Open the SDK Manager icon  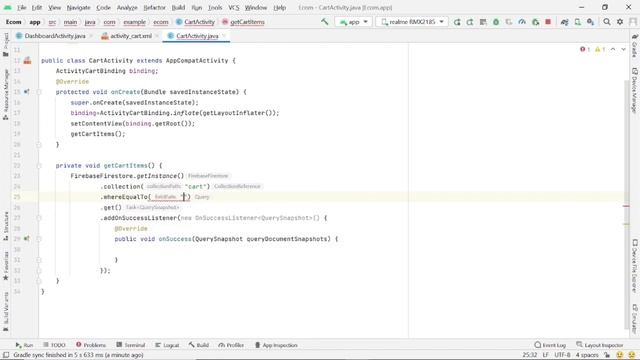pyautogui.click(x=591, y=22)
